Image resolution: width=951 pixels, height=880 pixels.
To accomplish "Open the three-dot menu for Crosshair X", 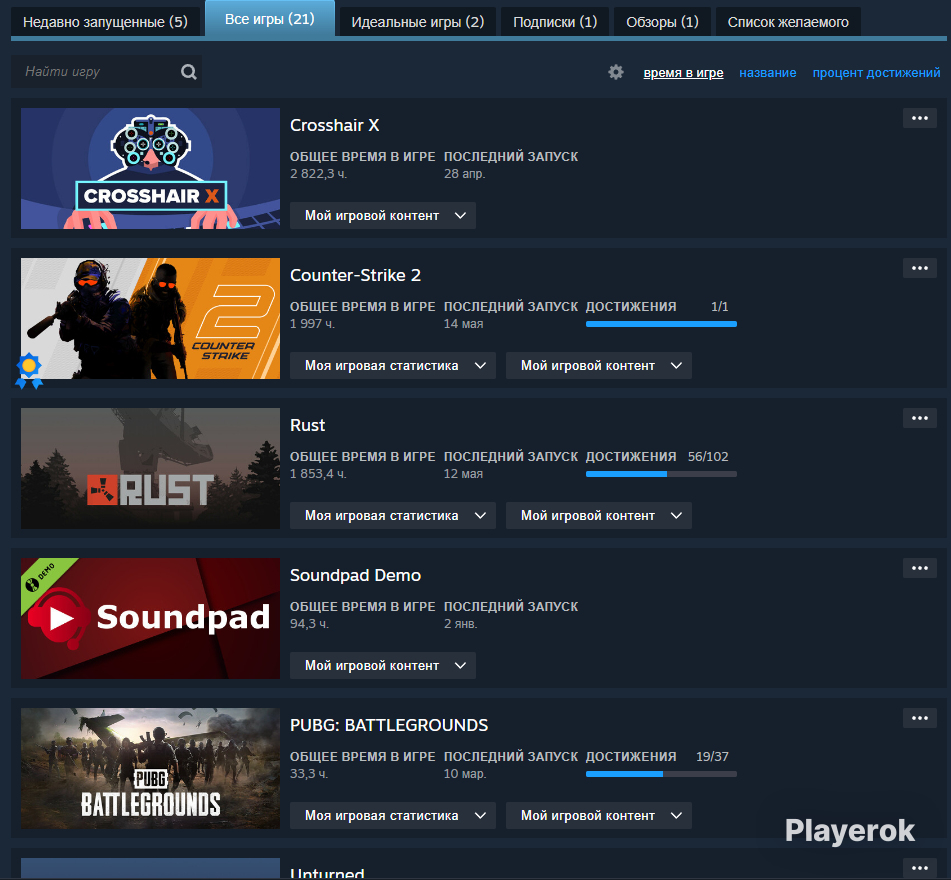I will tap(919, 118).
